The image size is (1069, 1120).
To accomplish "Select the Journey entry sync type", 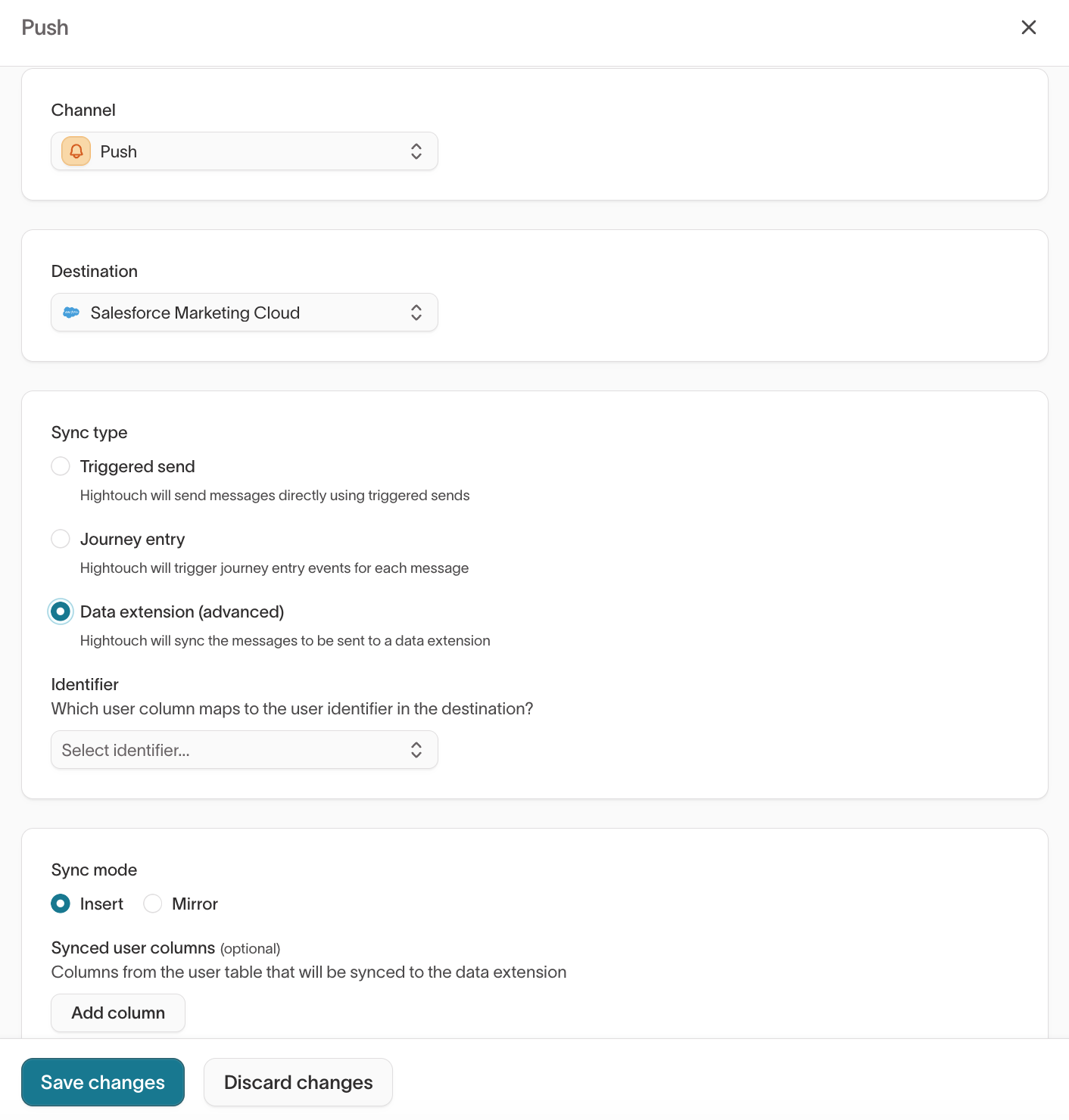I will pos(61,539).
